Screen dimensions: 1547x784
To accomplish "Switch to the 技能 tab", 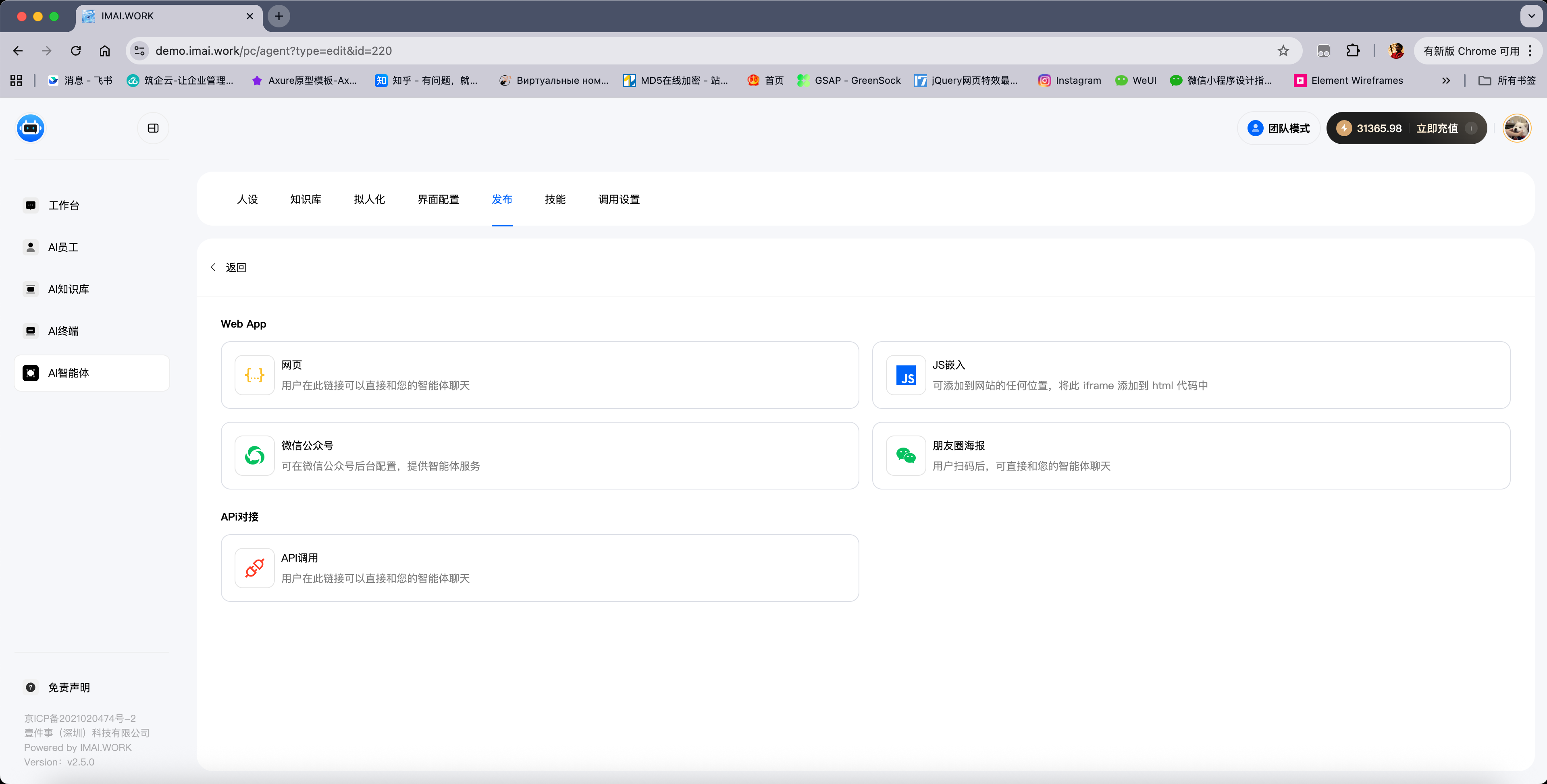I will pos(555,199).
